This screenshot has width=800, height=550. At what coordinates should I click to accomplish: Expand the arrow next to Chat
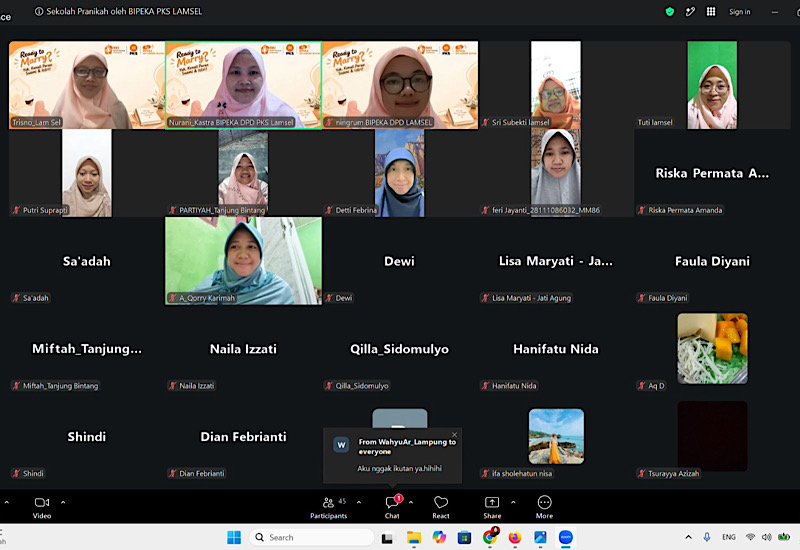click(x=411, y=503)
